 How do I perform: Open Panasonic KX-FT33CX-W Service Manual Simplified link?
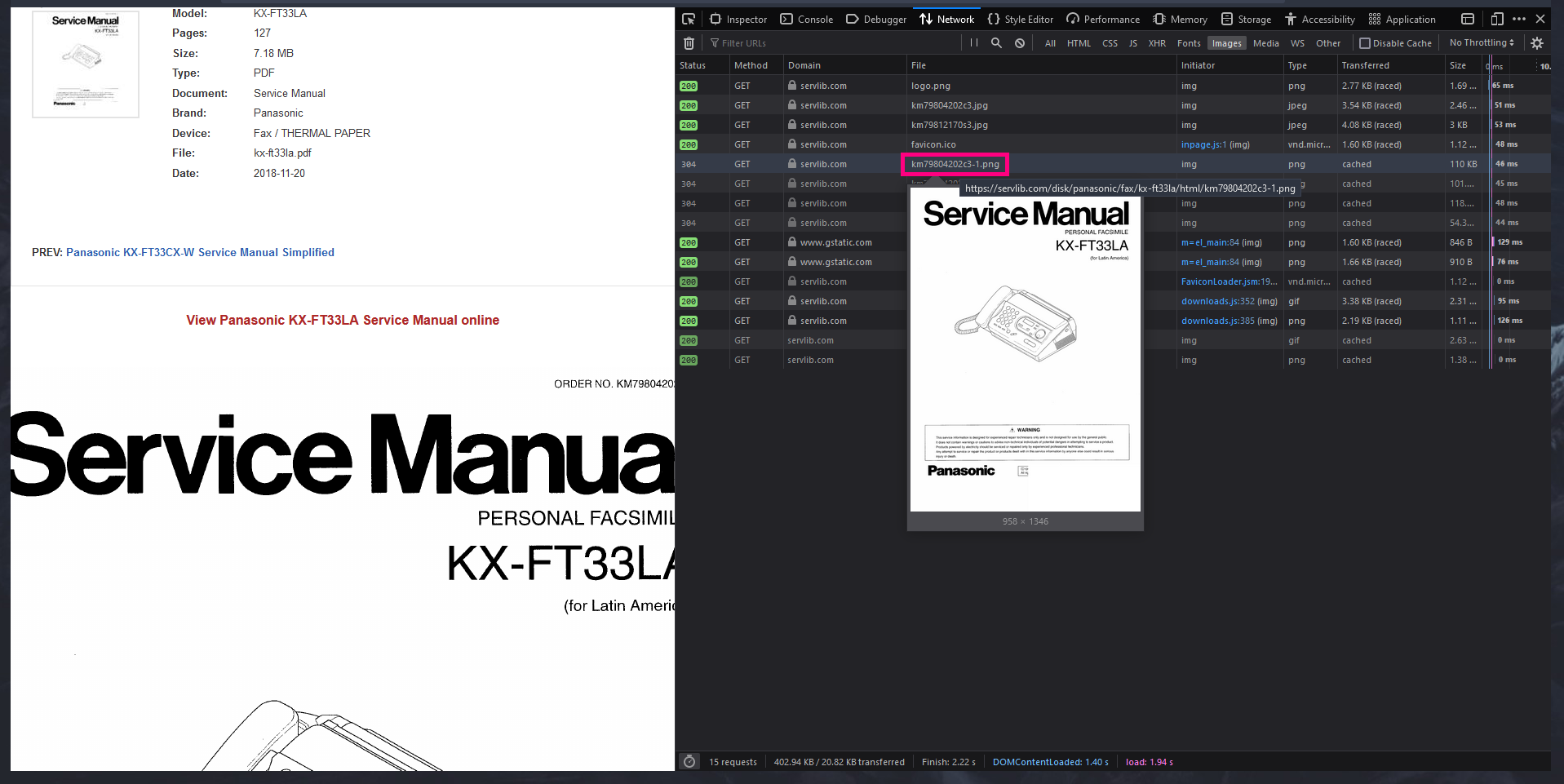(200, 252)
